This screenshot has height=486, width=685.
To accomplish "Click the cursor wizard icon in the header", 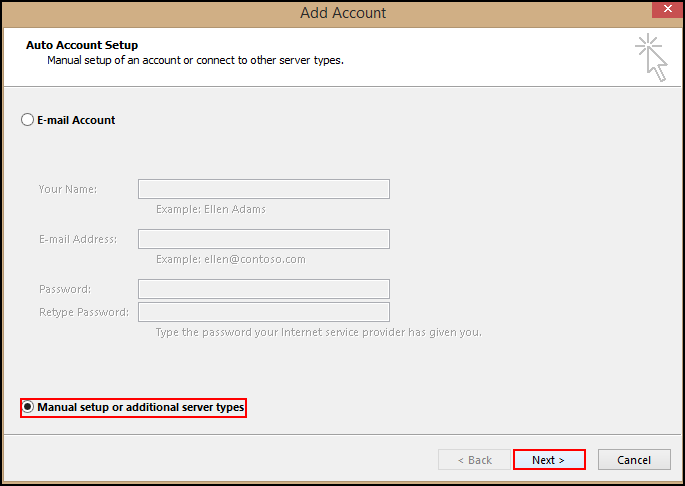I will point(651,56).
